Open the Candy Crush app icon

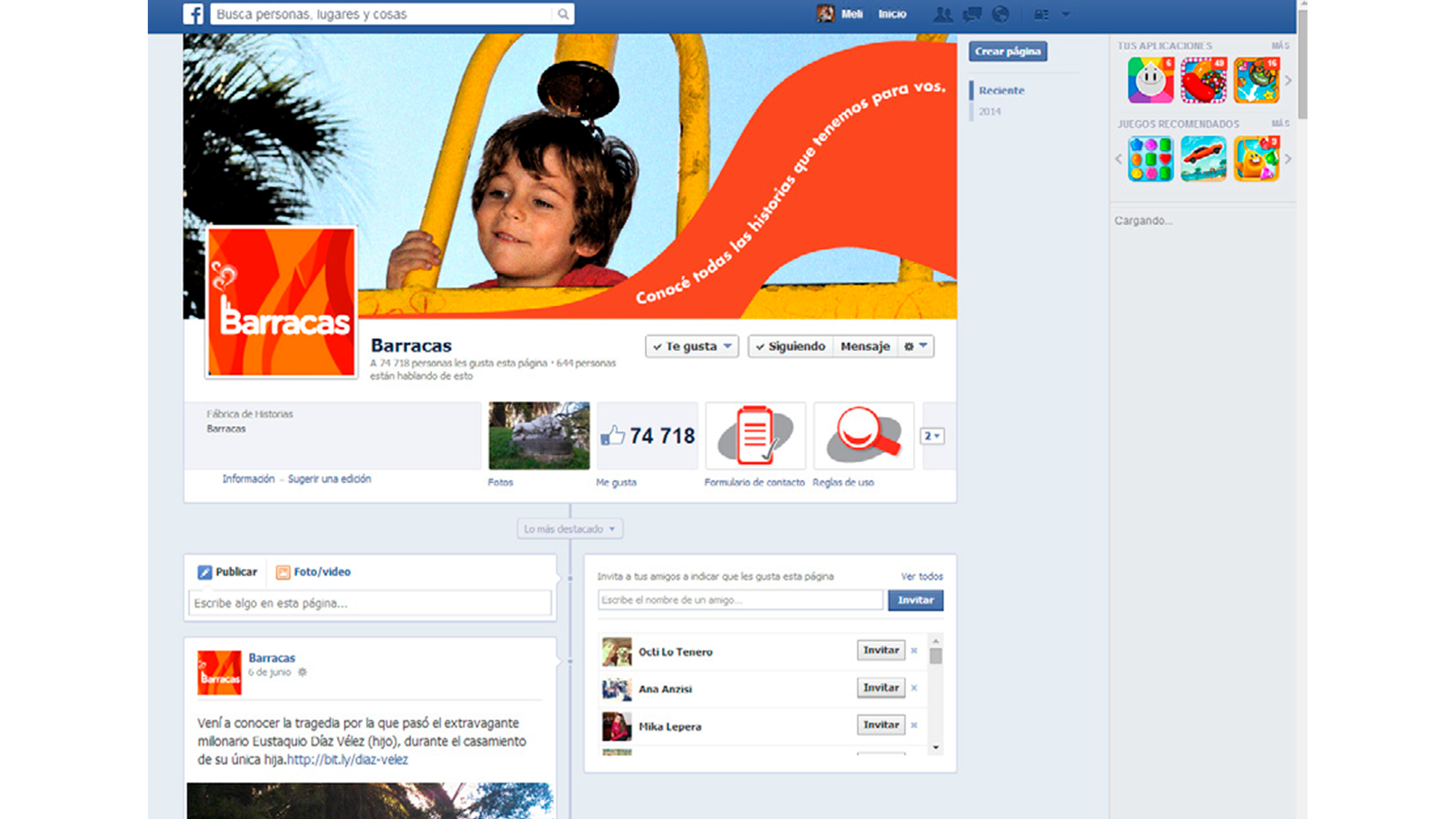click(x=1203, y=81)
